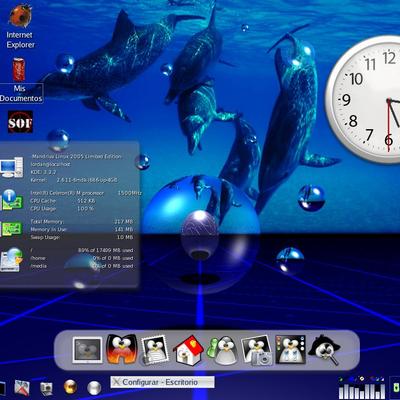
Task: Launch the flaming penguin dock icon
Action: pyautogui.click(x=122, y=349)
